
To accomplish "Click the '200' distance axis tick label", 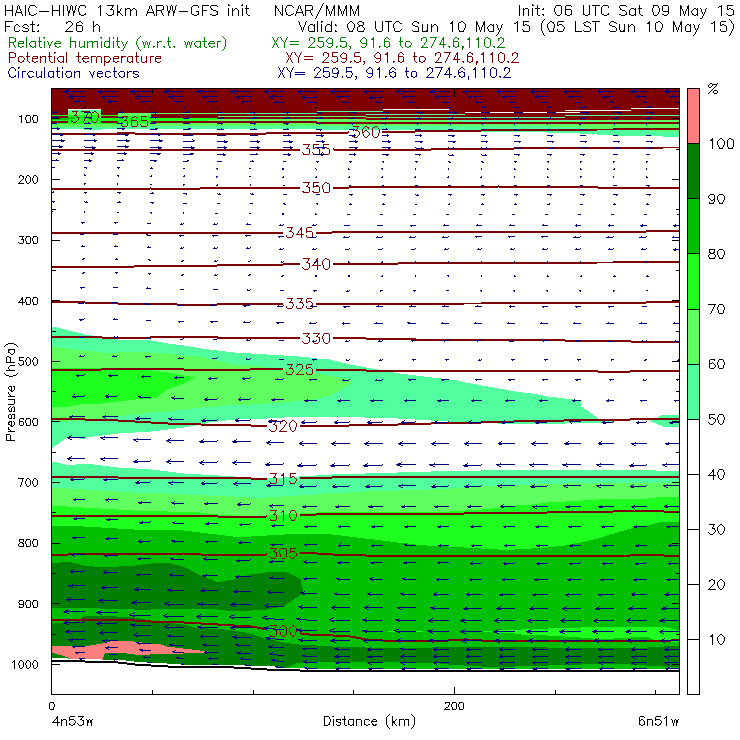I will (454, 706).
